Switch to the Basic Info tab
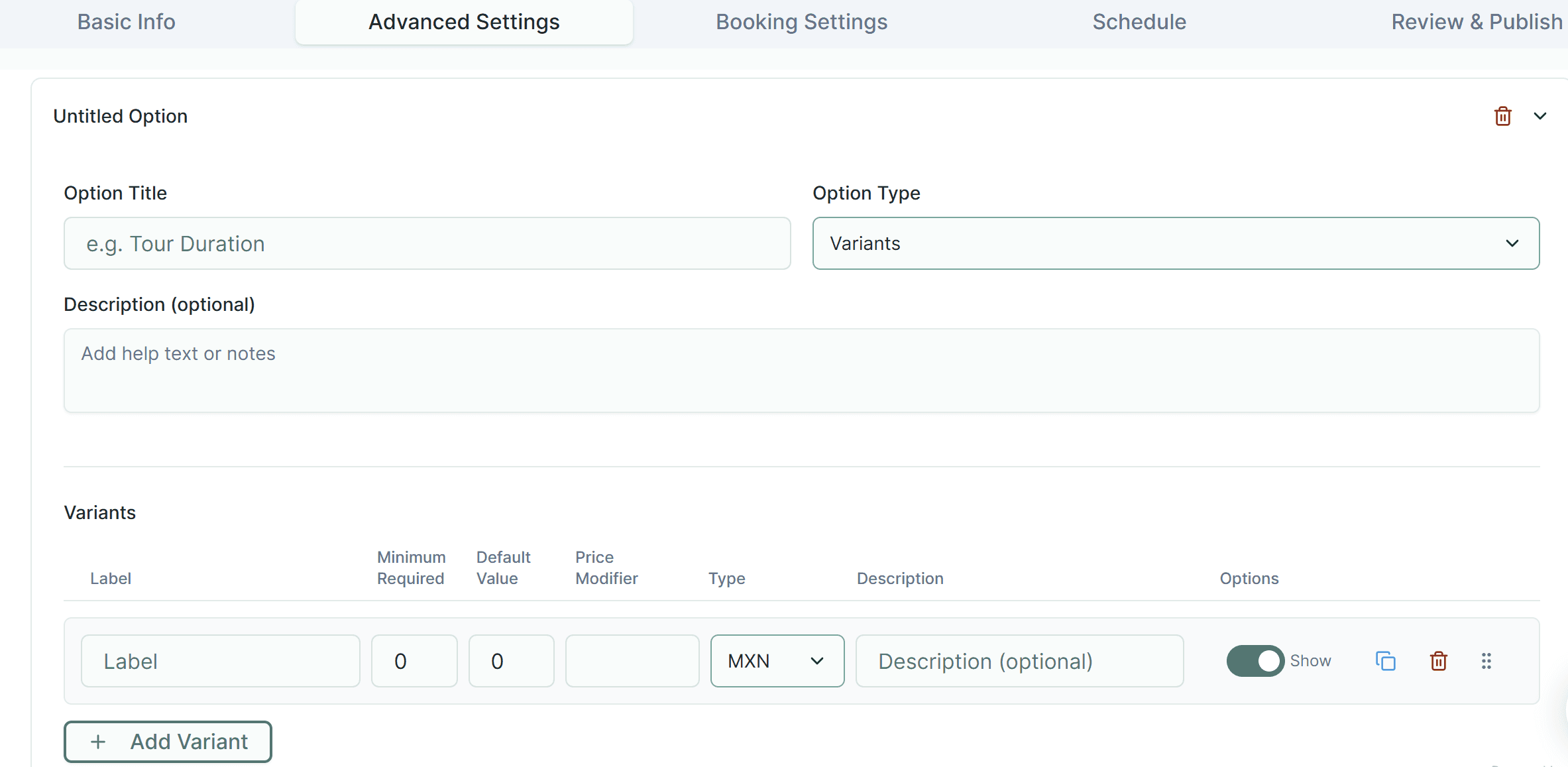Viewport: 1568px width, 767px height. pos(127,22)
